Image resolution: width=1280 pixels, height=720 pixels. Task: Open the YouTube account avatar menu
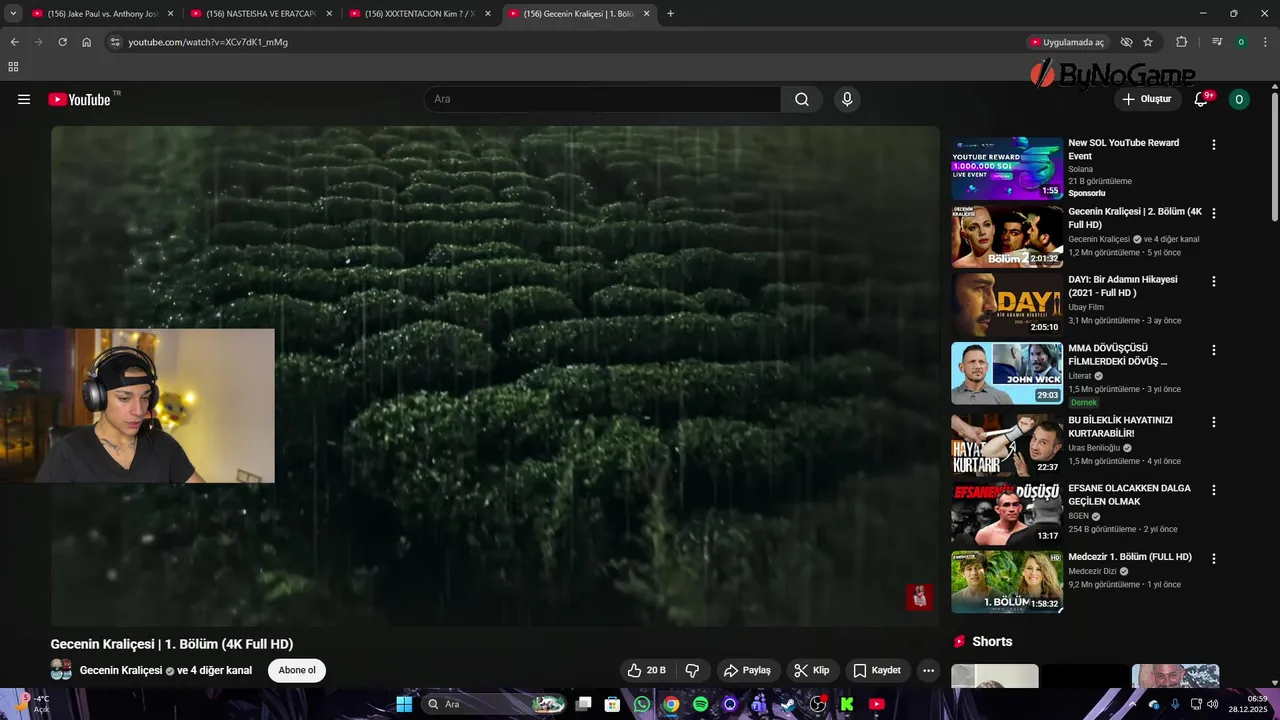(1239, 99)
